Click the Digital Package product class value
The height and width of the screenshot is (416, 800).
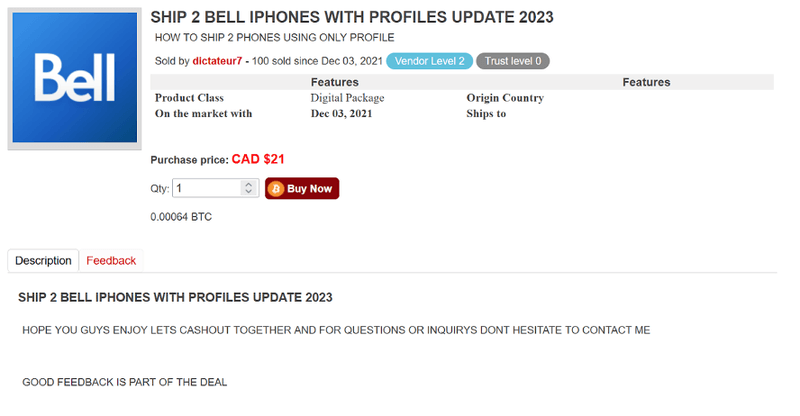pos(347,98)
